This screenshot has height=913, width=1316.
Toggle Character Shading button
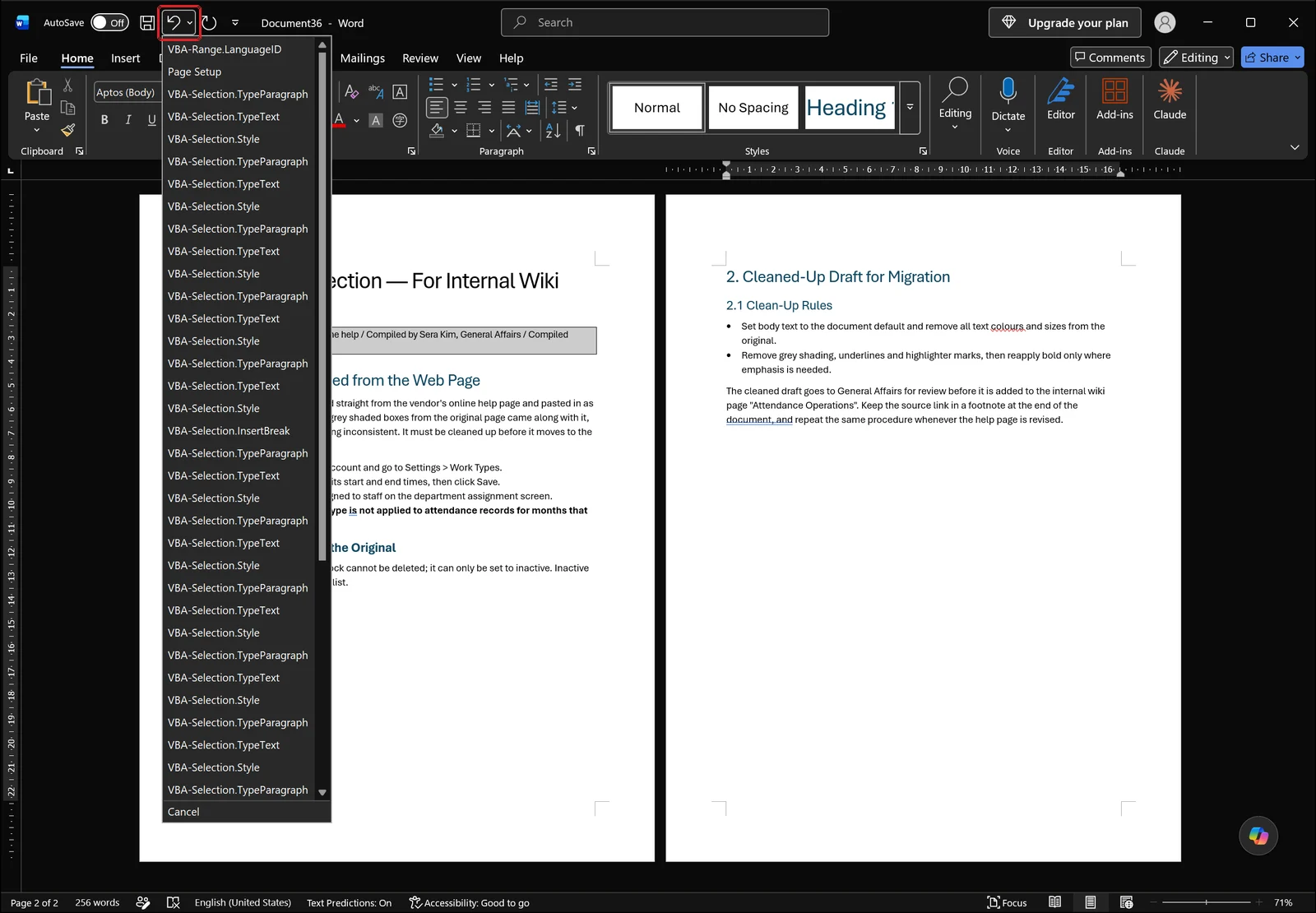pos(376,120)
